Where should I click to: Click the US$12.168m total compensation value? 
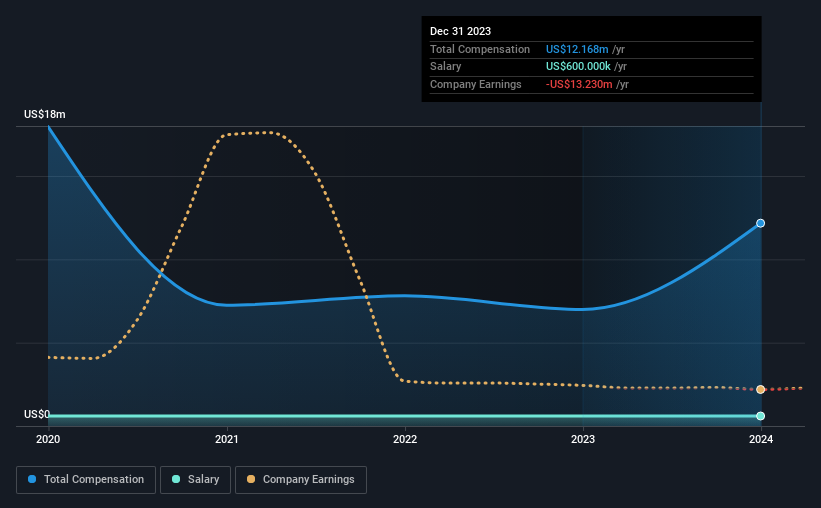click(577, 49)
